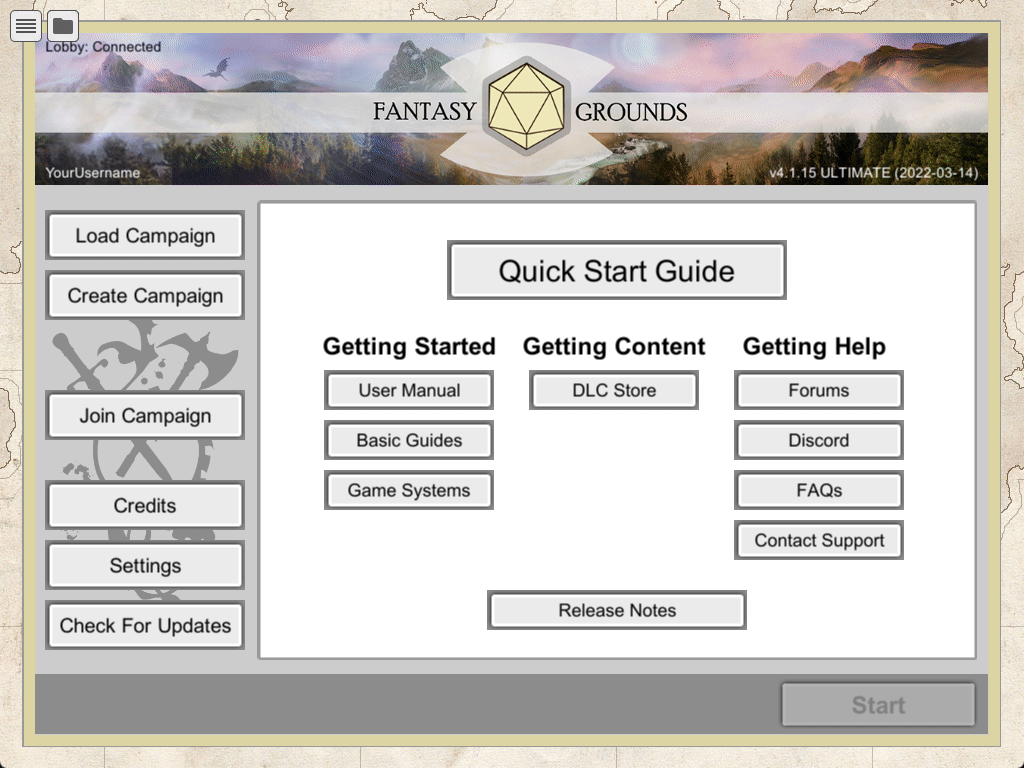Open the Credits screen
The width and height of the screenshot is (1024, 768).
click(145, 505)
